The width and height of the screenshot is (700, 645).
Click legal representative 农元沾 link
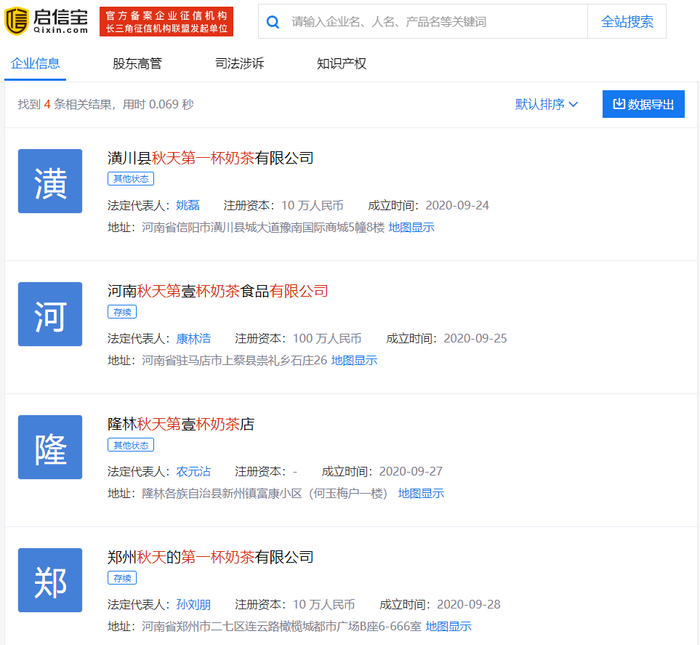coord(193,471)
